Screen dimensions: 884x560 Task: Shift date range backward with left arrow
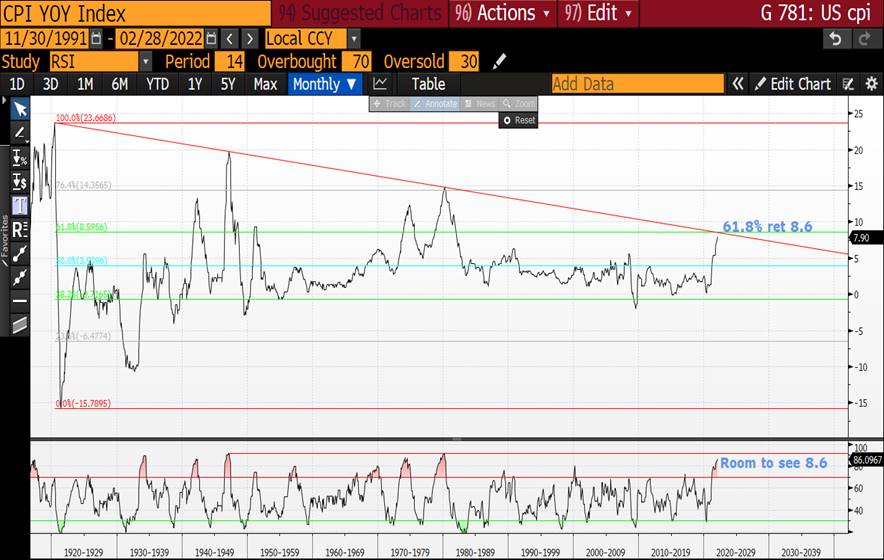pyautogui.click(x=229, y=39)
